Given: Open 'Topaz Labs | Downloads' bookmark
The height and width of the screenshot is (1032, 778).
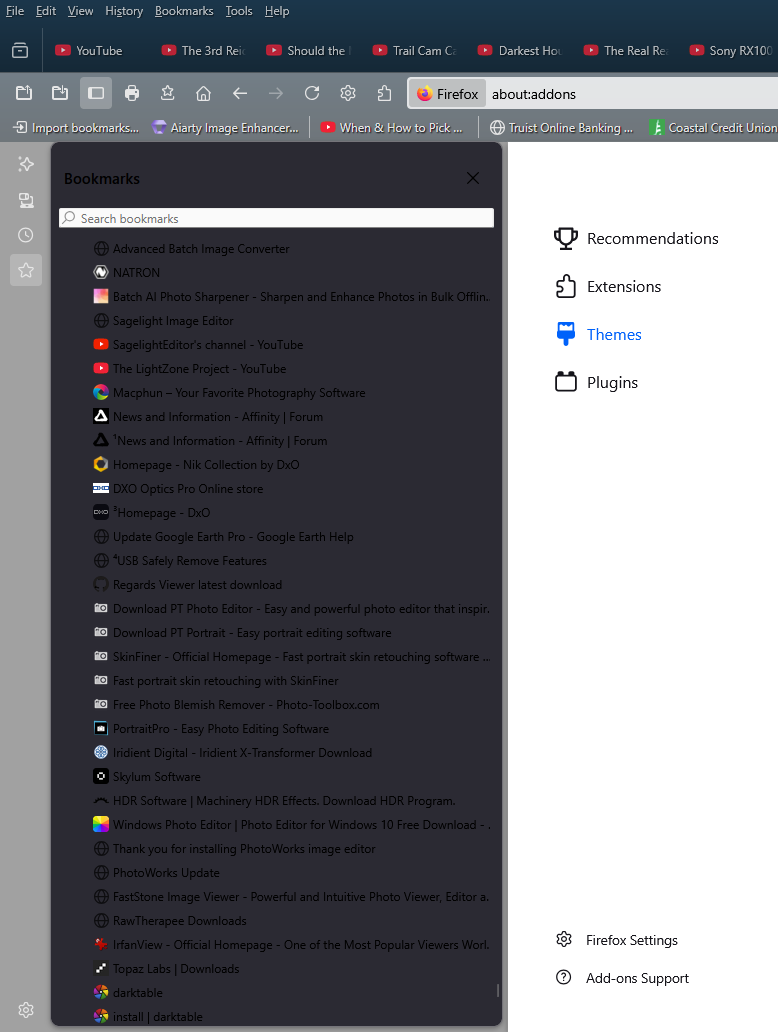Looking at the screenshot, I should 166,969.
